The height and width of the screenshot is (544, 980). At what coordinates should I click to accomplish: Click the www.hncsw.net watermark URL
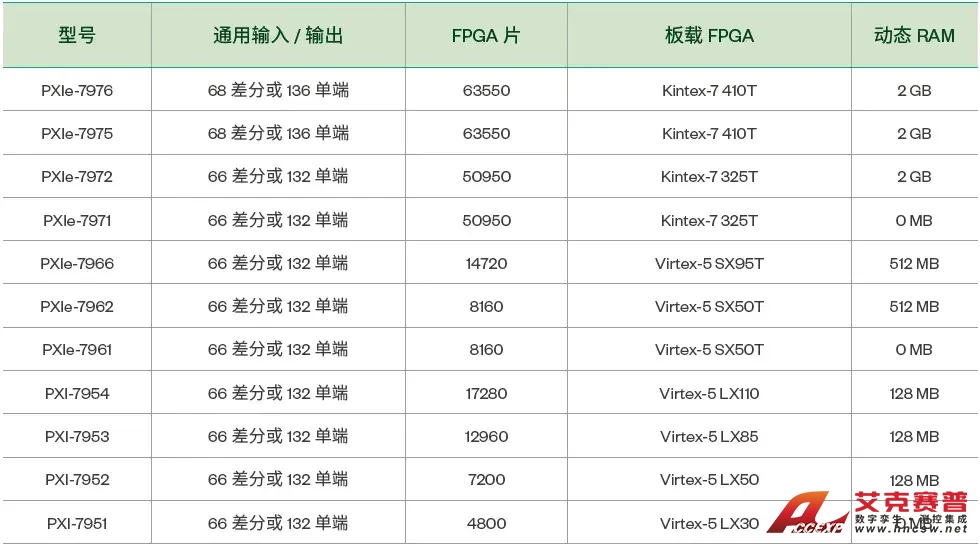pyautogui.click(x=911, y=529)
